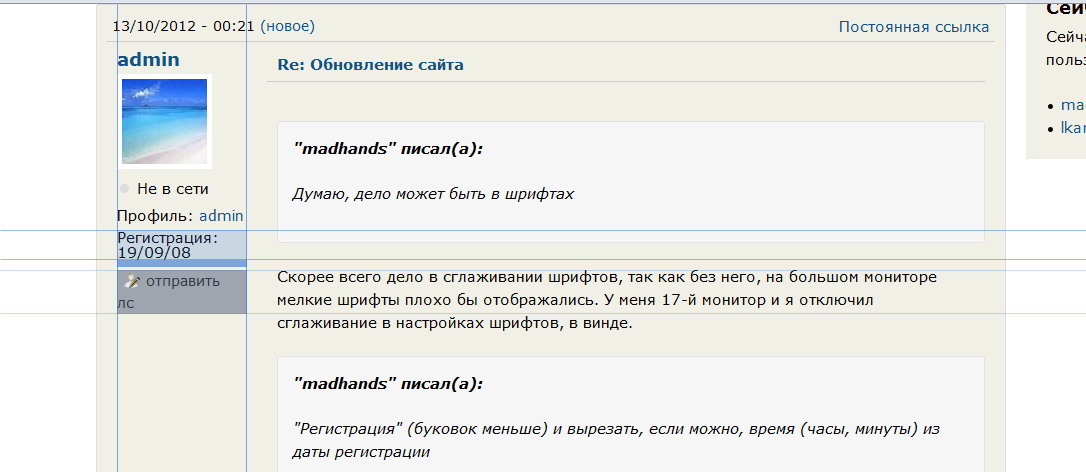1086x472 pixels.
Task: Click the bold "admin" username above the avatar
Action: click(x=149, y=59)
